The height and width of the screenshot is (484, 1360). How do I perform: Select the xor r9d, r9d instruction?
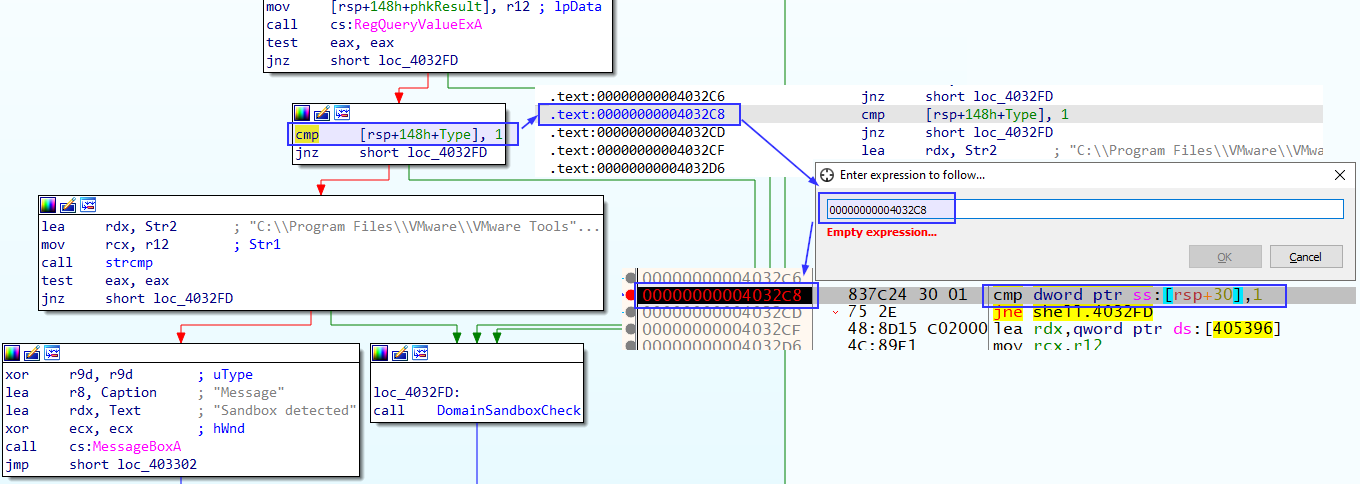69,375
